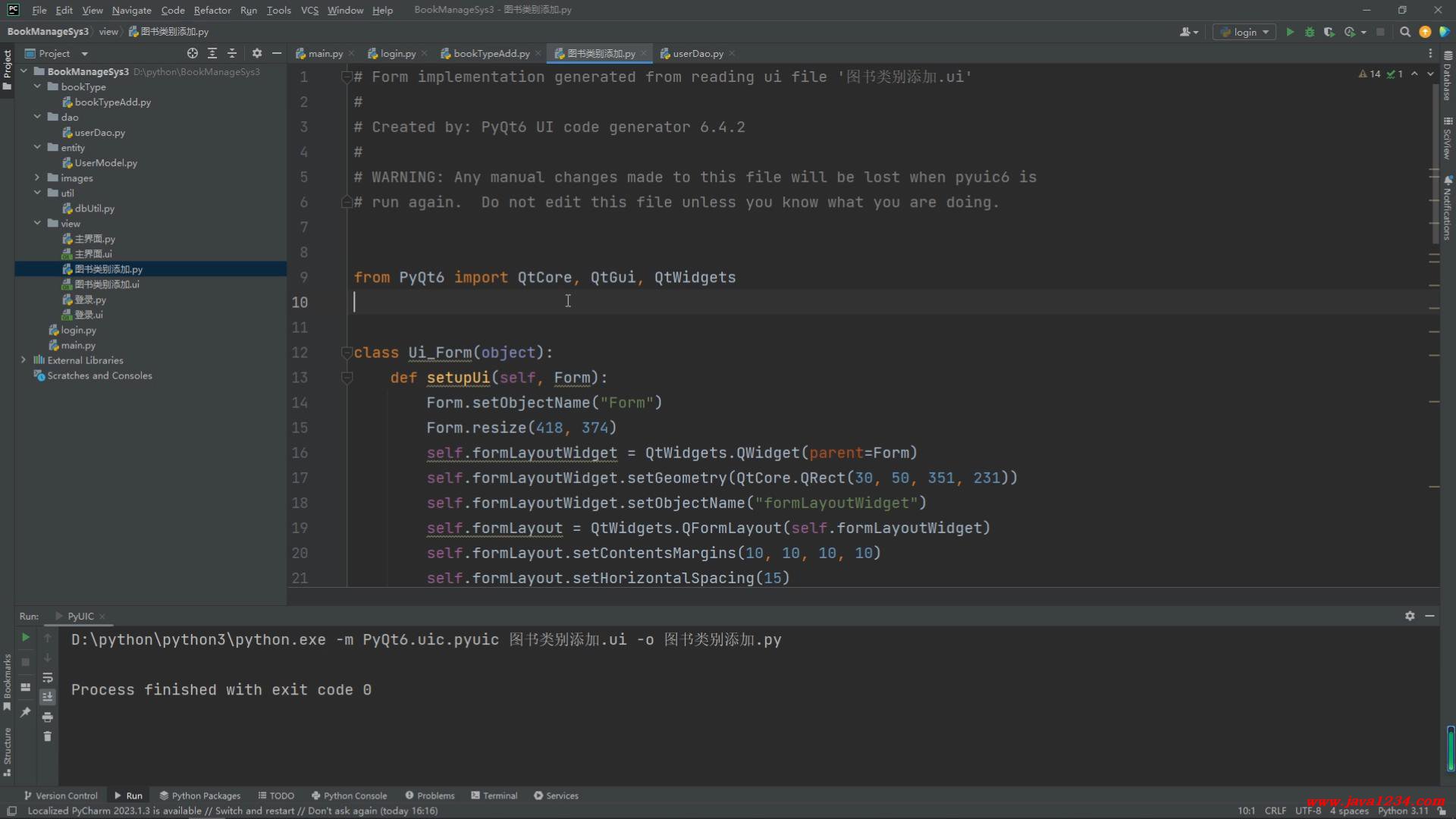Run the login configuration
Screen dimensions: 1456x819
(x=1290, y=32)
